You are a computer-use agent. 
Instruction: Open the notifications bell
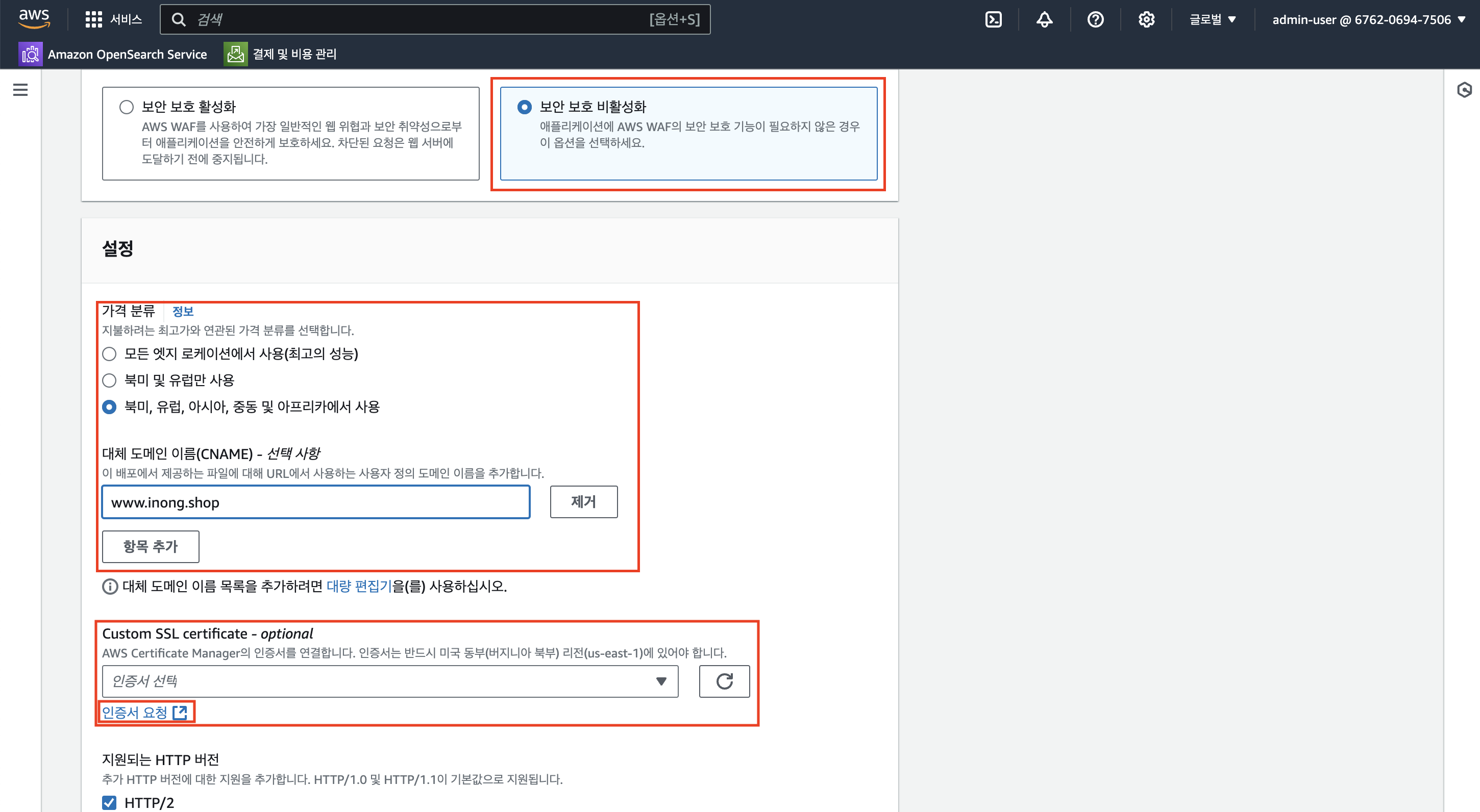tap(1045, 19)
